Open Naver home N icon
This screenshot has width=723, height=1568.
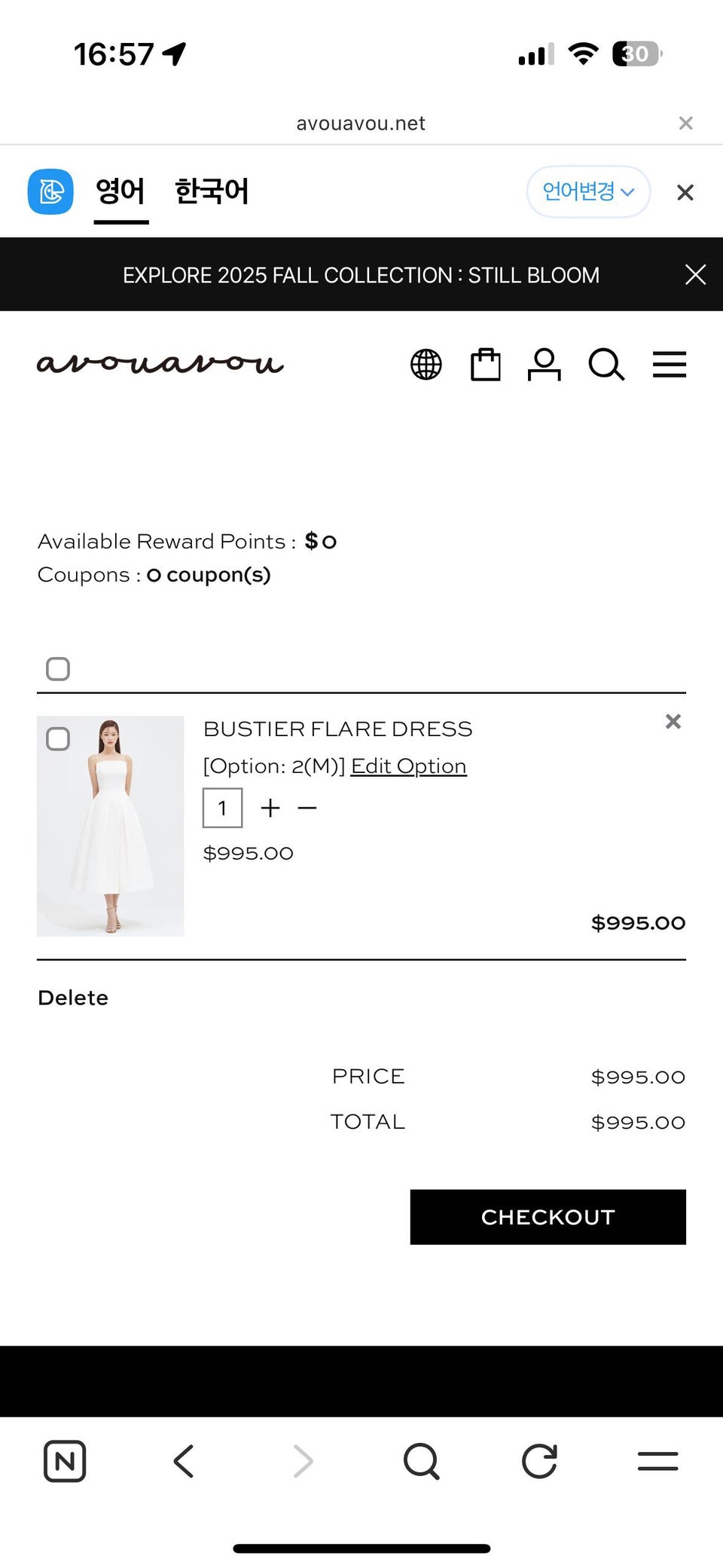pos(65,1462)
